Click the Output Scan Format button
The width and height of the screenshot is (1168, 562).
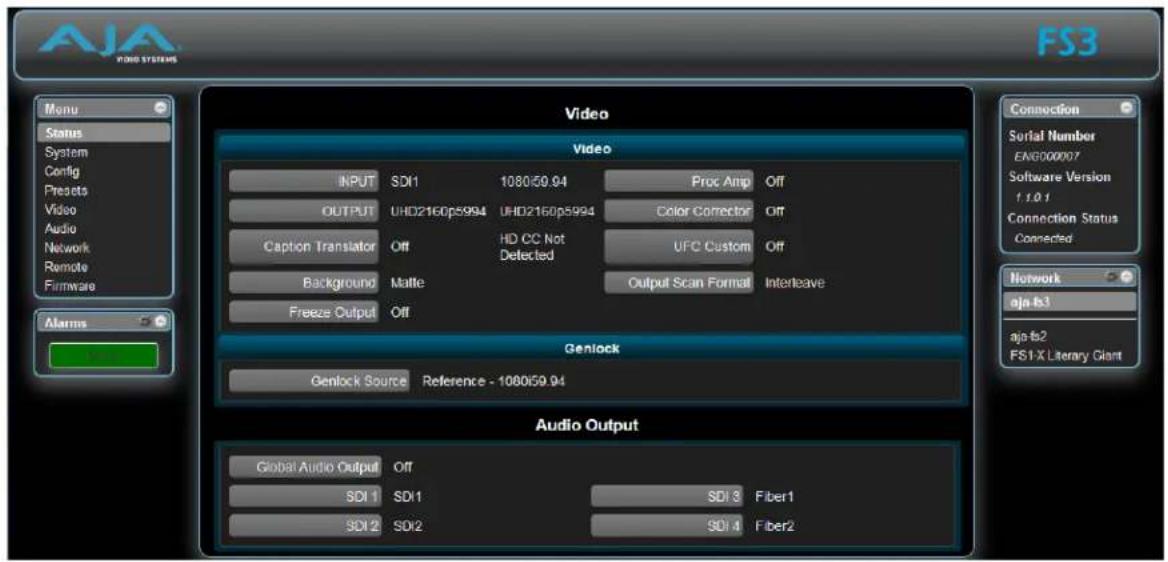[x=679, y=282]
